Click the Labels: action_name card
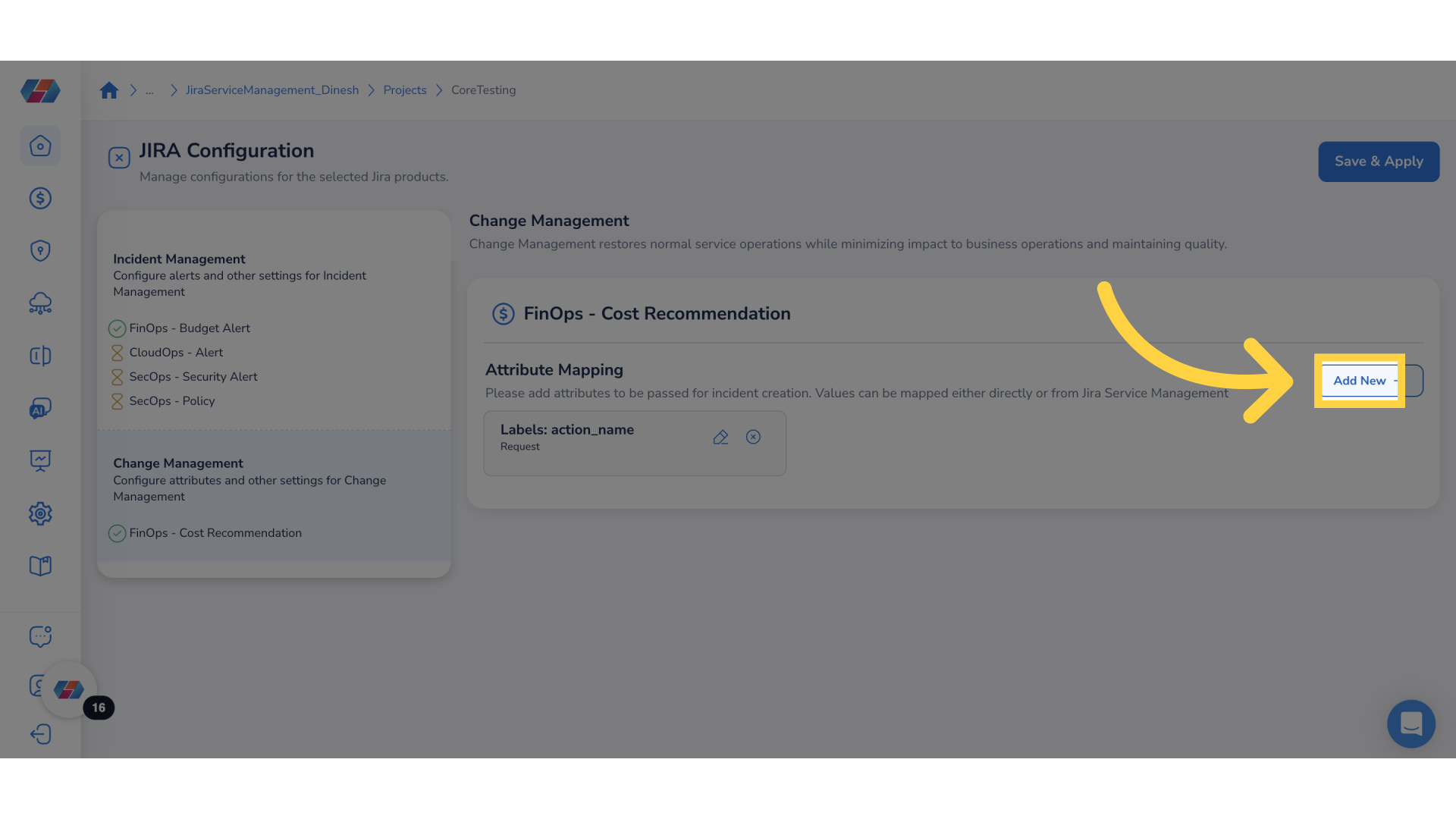 635,444
